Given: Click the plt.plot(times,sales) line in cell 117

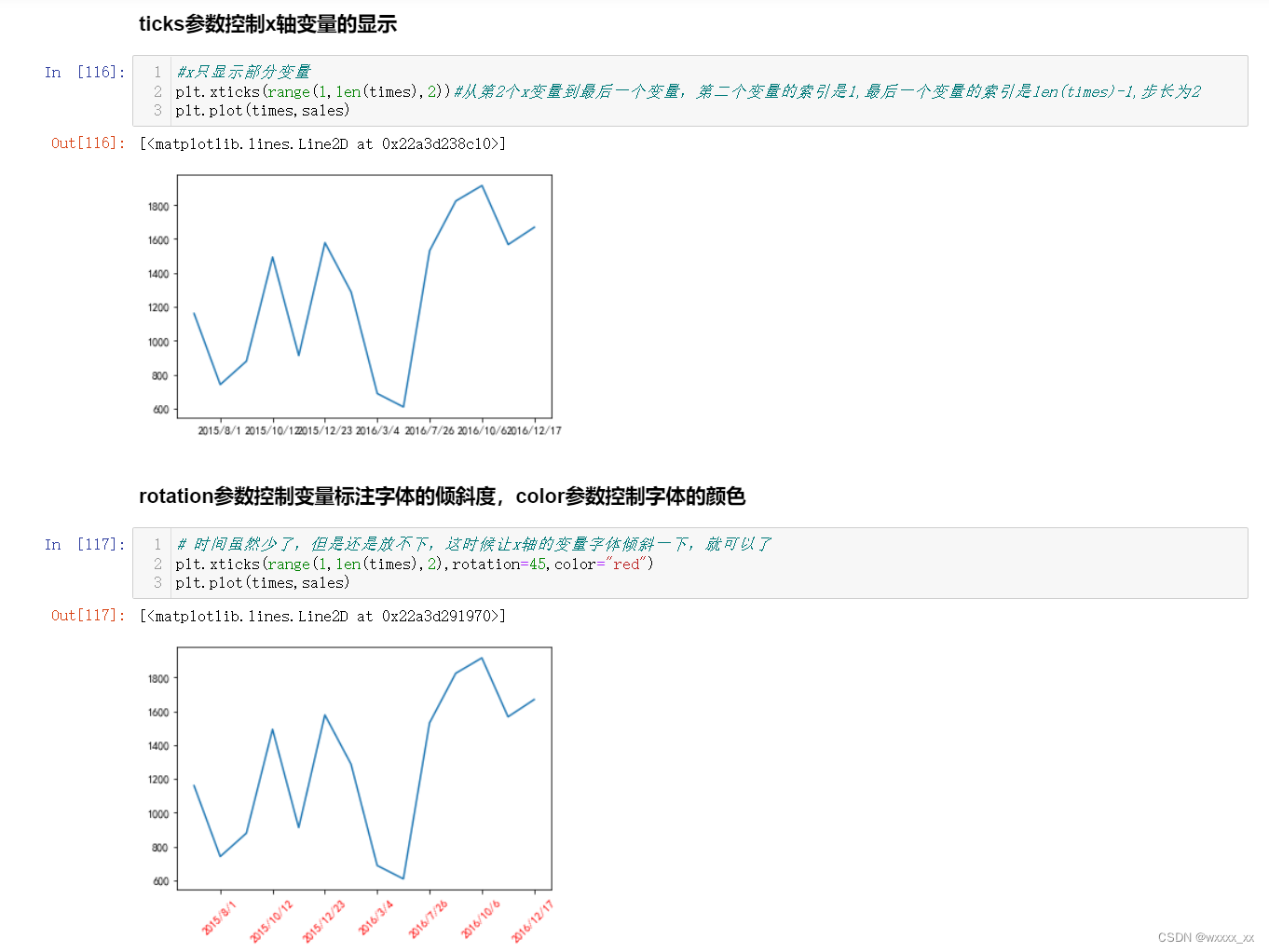Looking at the screenshot, I should 262,582.
